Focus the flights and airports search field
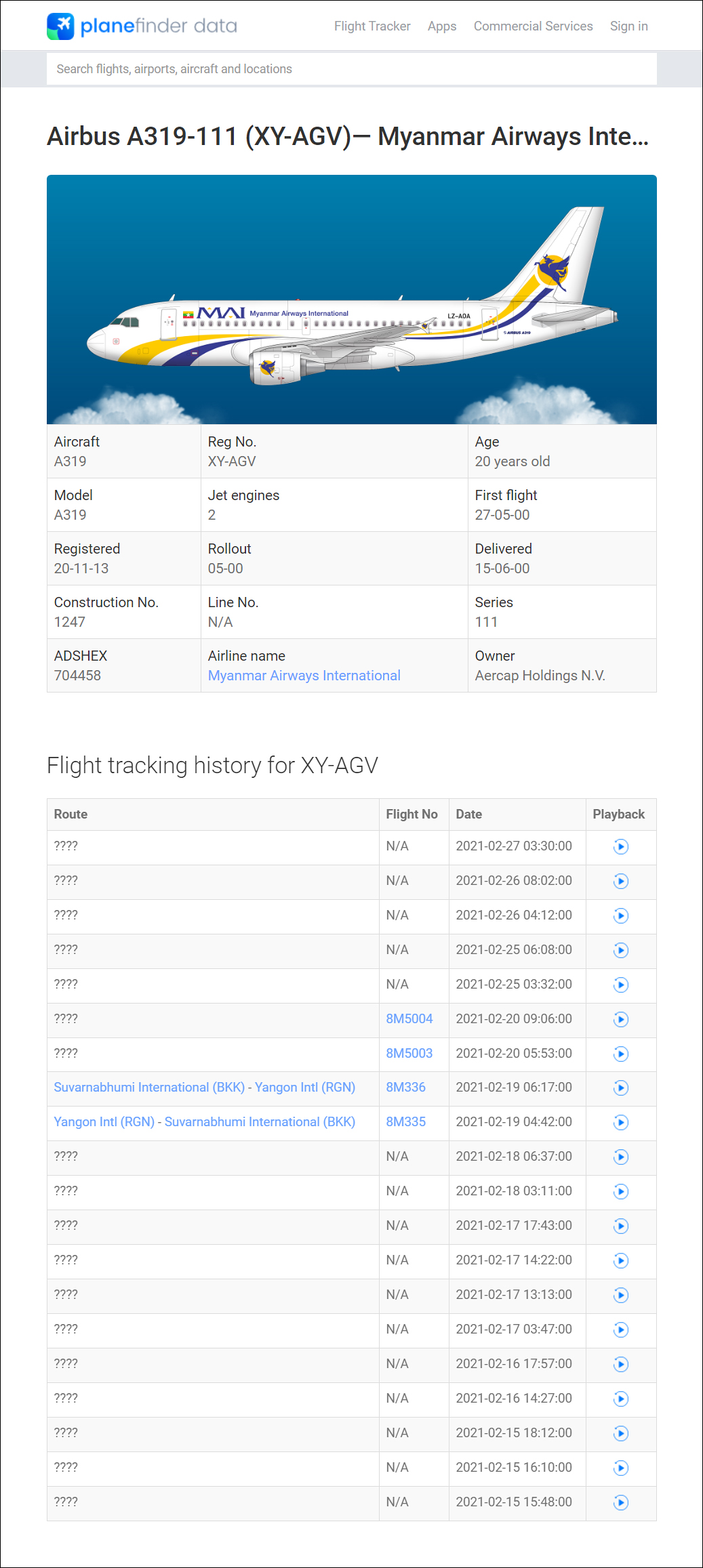The width and height of the screenshot is (703, 1568). coord(352,69)
